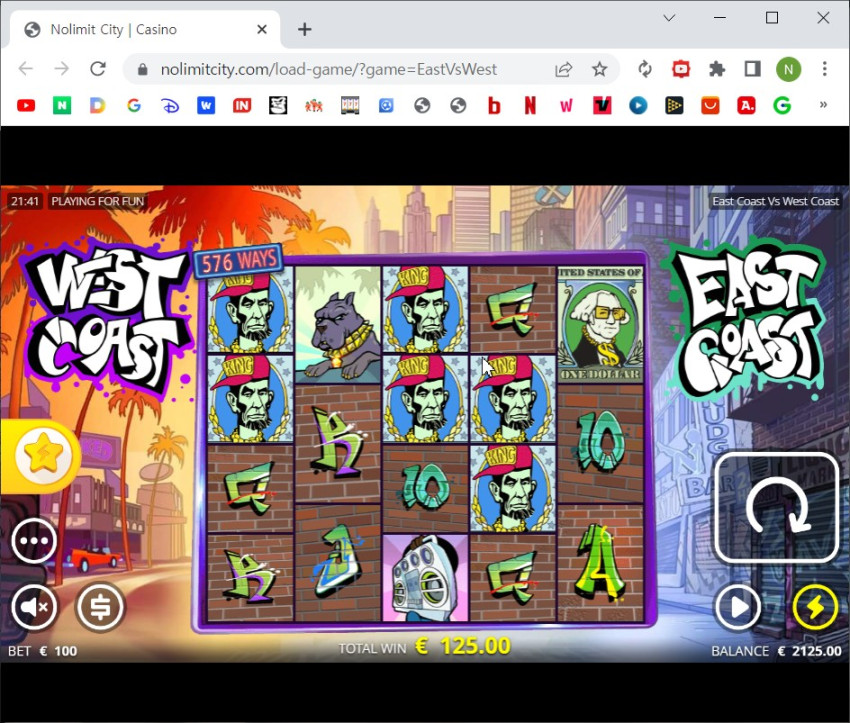Click the East Coast Vs West Coast title label
The height and width of the screenshot is (723, 850).
click(775, 201)
